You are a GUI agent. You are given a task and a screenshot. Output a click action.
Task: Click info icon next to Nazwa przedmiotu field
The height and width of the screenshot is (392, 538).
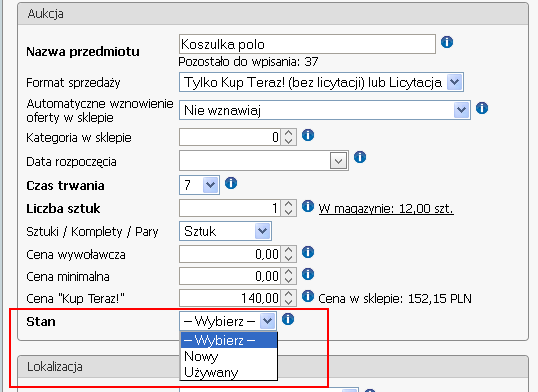click(x=447, y=42)
